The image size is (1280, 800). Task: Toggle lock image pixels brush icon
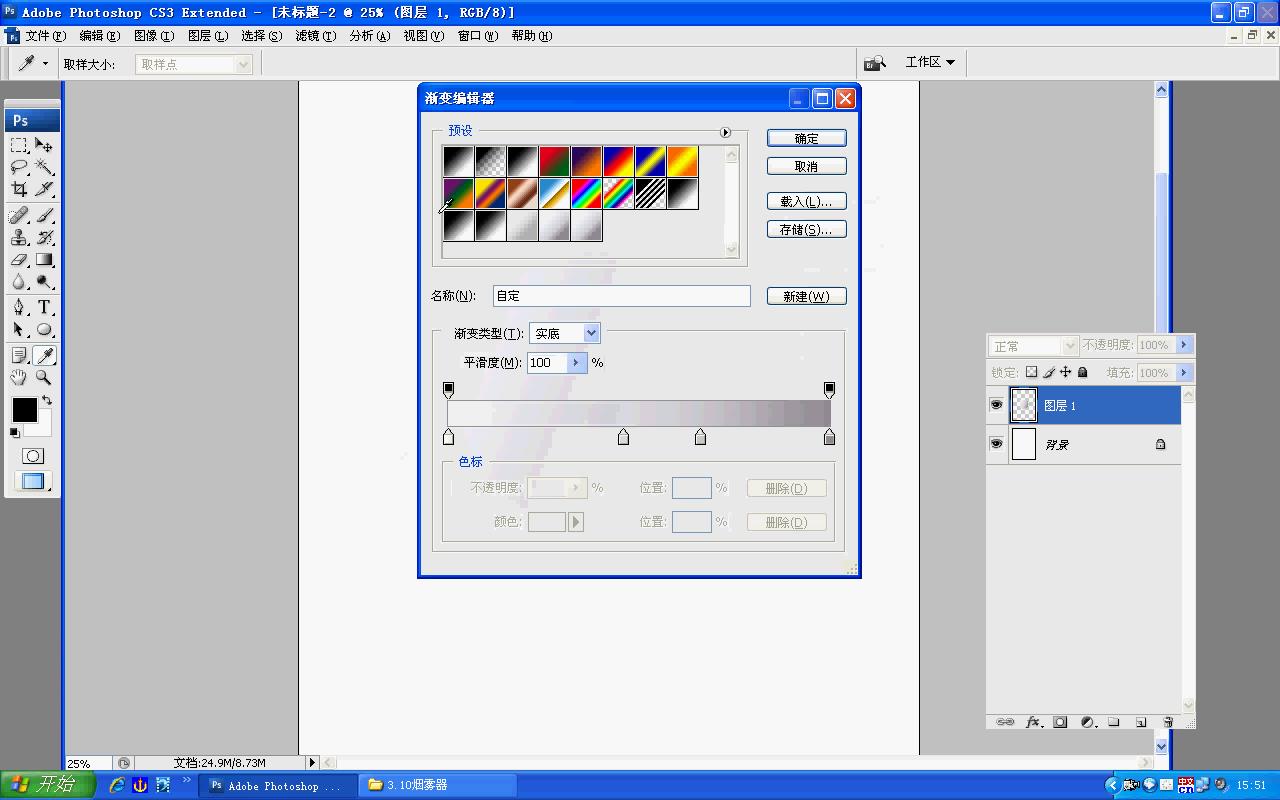(x=1049, y=372)
